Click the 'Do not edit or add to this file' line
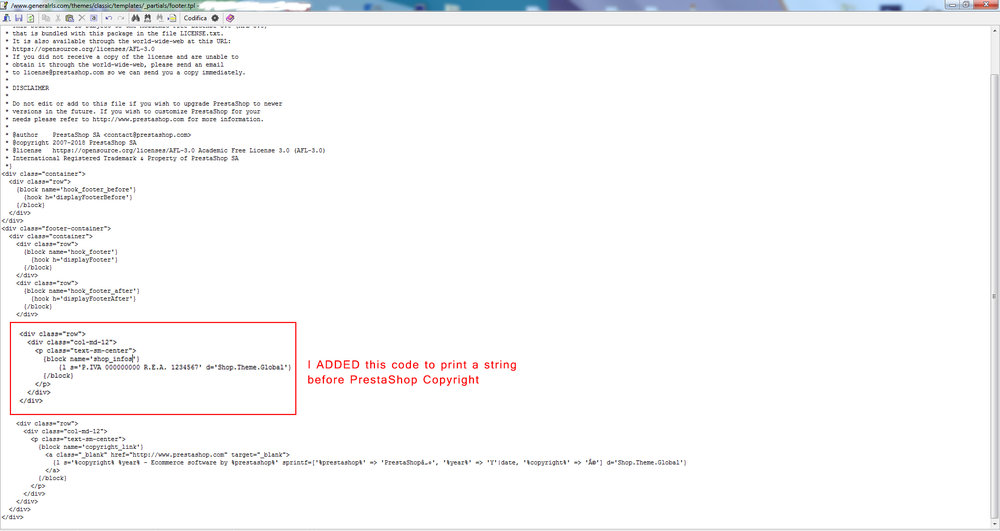The width and height of the screenshot is (1000, 531). 143,103
